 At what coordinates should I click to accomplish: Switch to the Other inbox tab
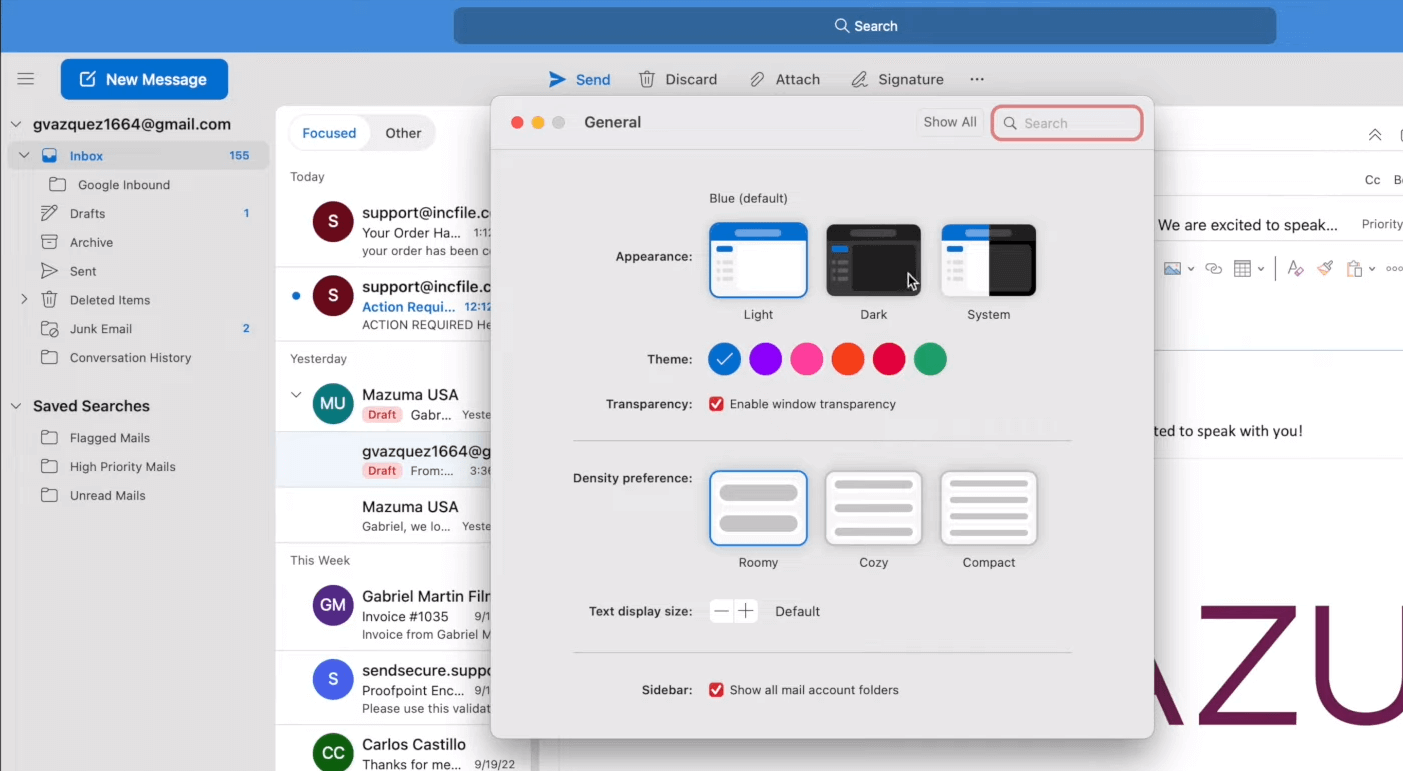(x=403, y=133)
